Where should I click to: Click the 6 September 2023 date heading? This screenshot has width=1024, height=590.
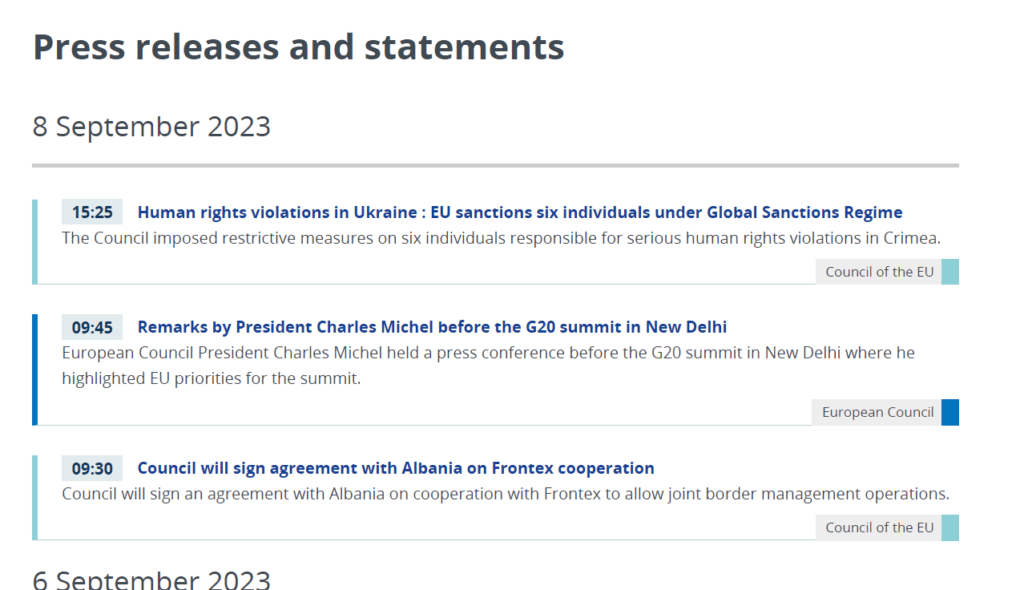(152, 579)
